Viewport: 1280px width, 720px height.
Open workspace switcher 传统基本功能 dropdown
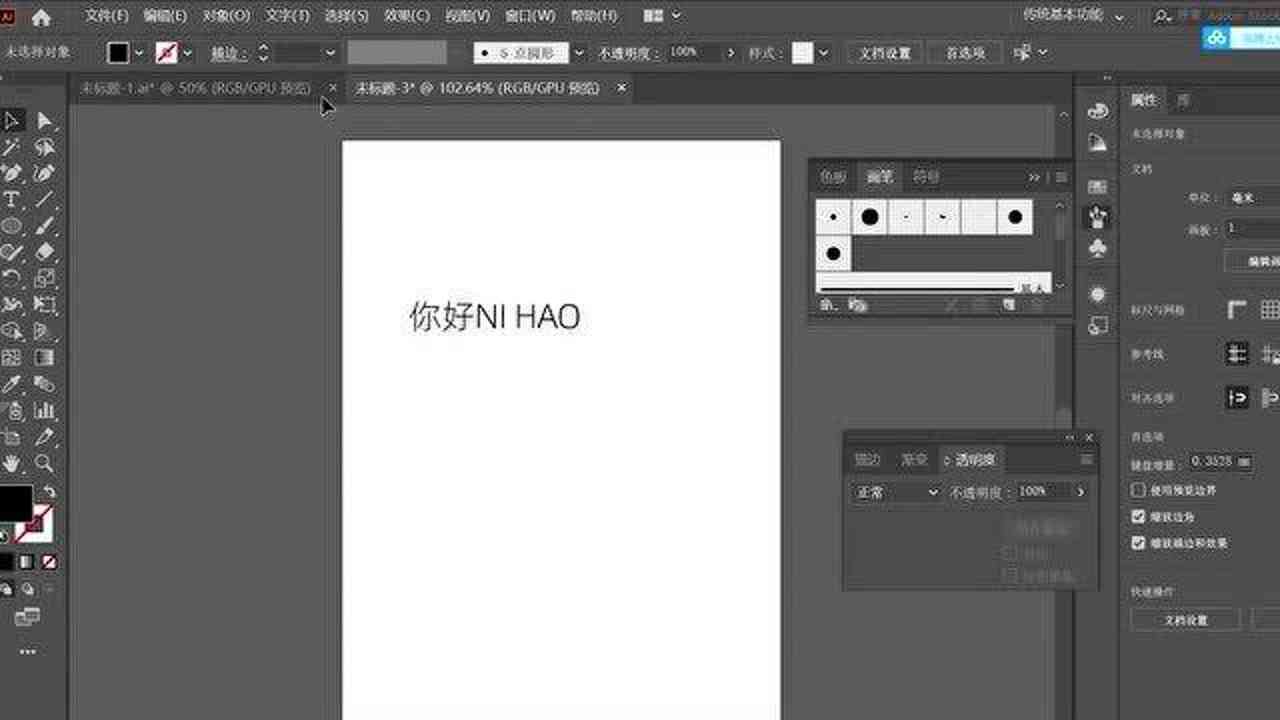pyautogui.click(x=1073, y=16)
